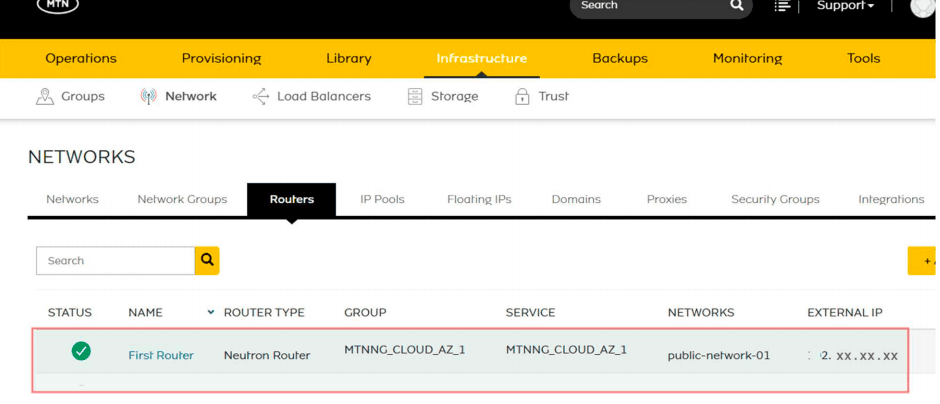
Task: Click the MTN logo
Action: 58,5
